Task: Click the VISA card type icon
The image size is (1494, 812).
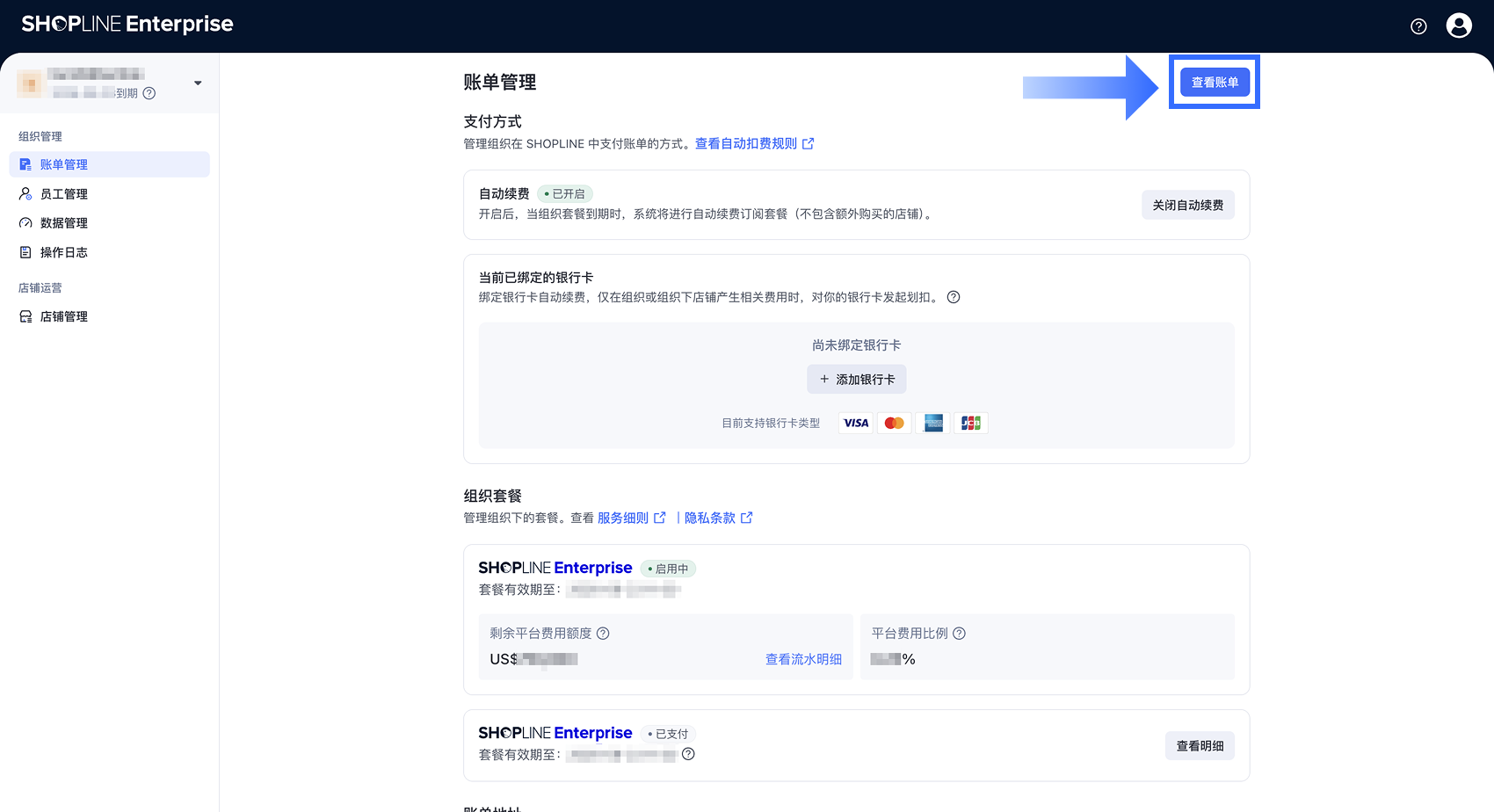Action: pyautogui.click(x=856, y=424)
